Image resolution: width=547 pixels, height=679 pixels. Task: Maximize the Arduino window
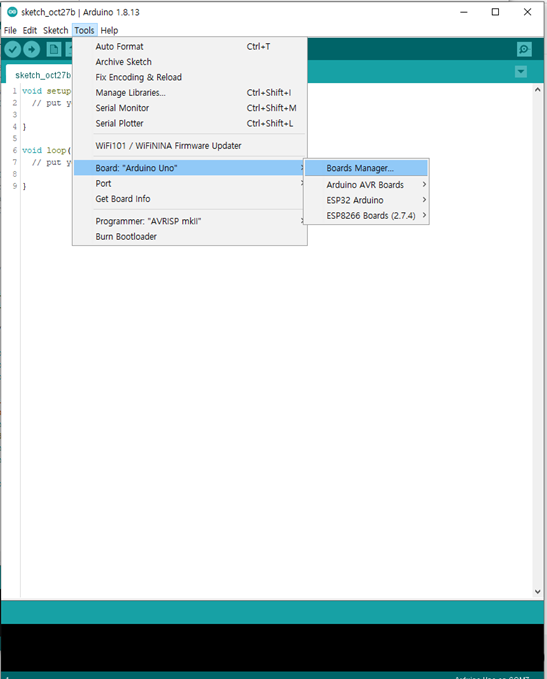pos(495,12)
